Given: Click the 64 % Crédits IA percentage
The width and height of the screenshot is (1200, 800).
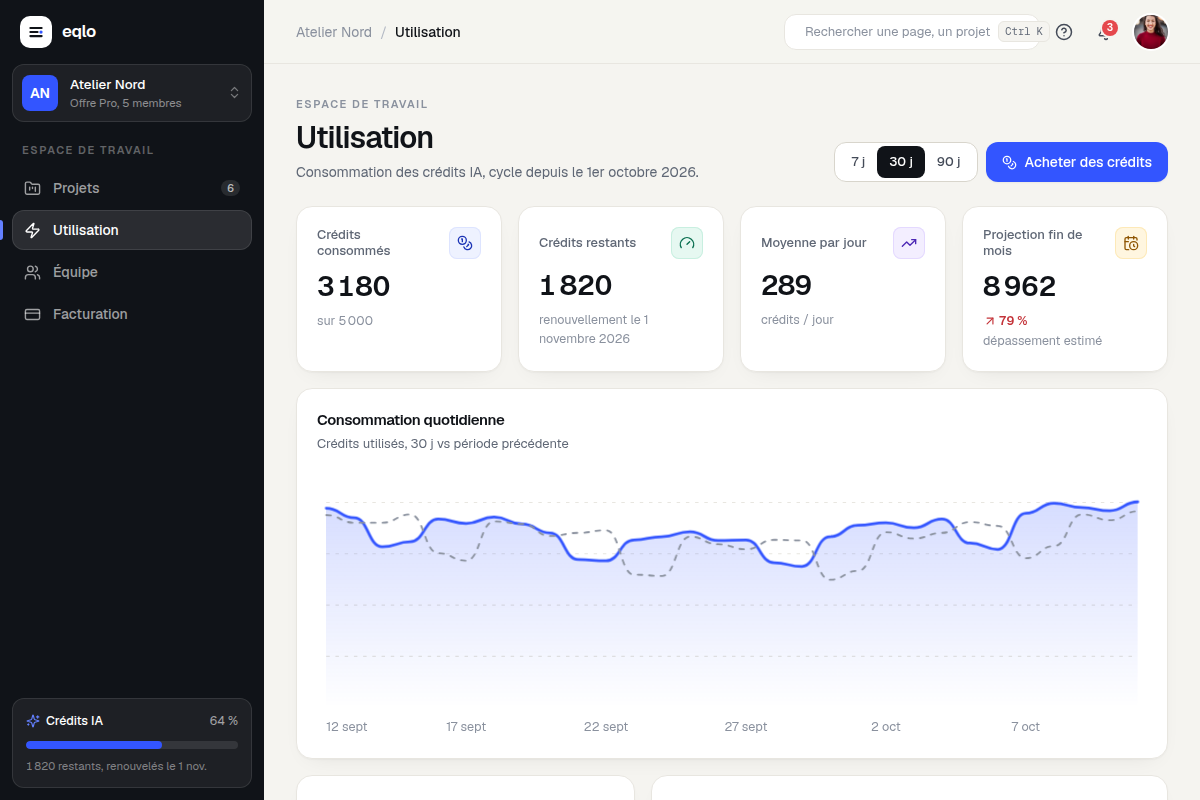Looking at the screenshot, I should (x=224, y=721).
